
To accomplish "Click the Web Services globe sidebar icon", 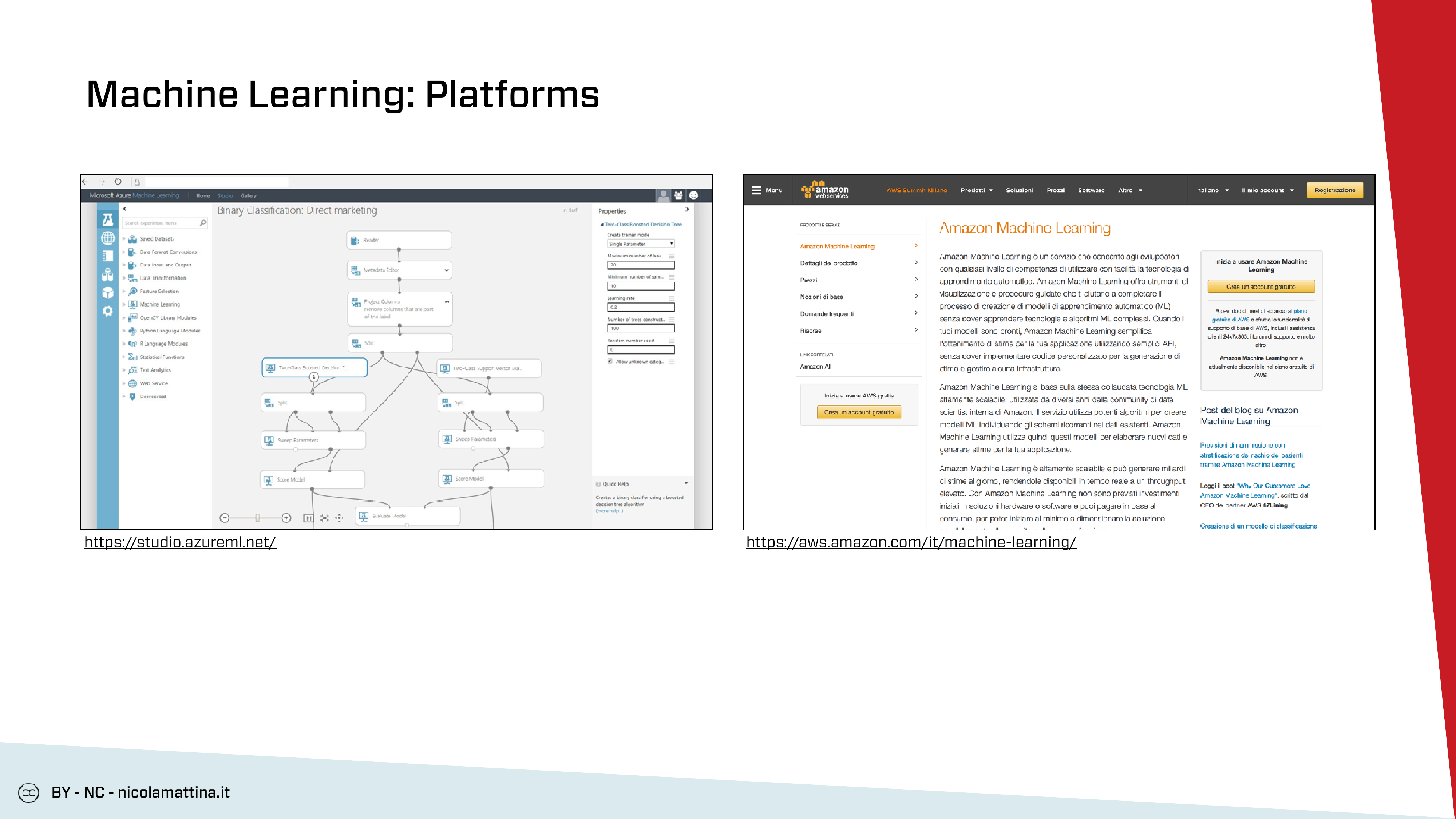I will pos(107,238).
